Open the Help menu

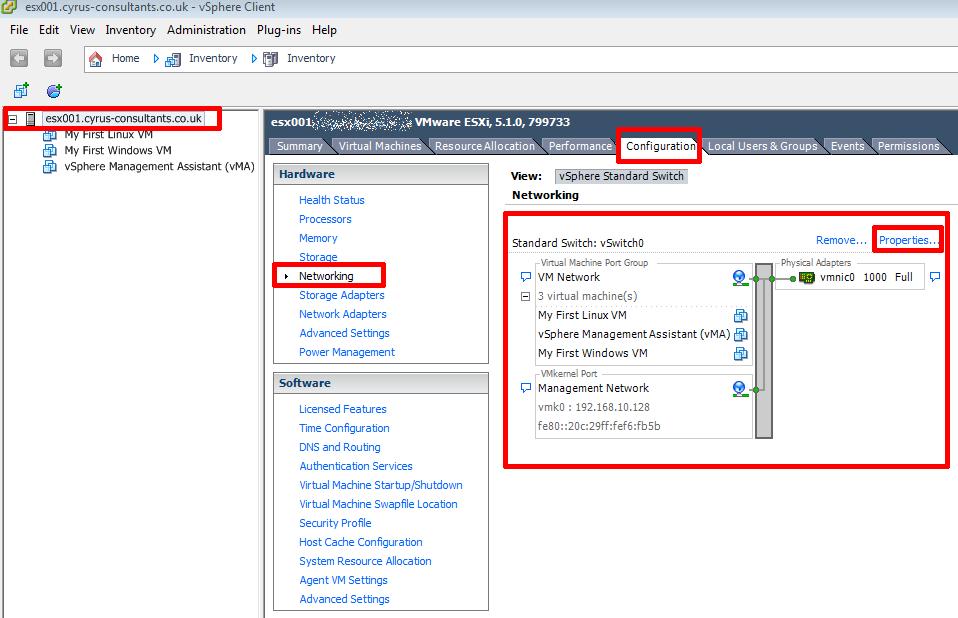pos(324,30)
